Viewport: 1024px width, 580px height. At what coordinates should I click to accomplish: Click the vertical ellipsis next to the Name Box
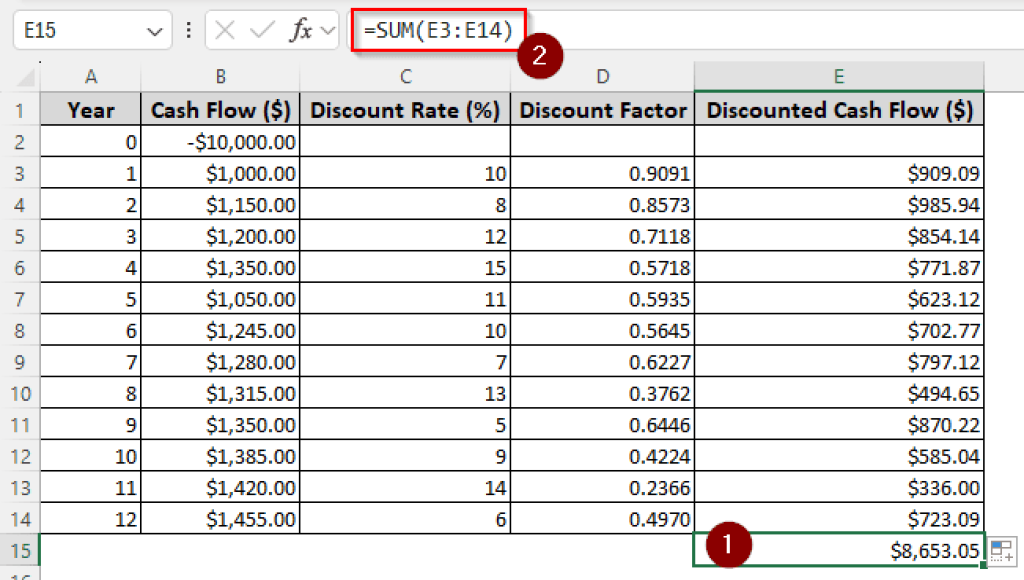click(x=187, y=30)
